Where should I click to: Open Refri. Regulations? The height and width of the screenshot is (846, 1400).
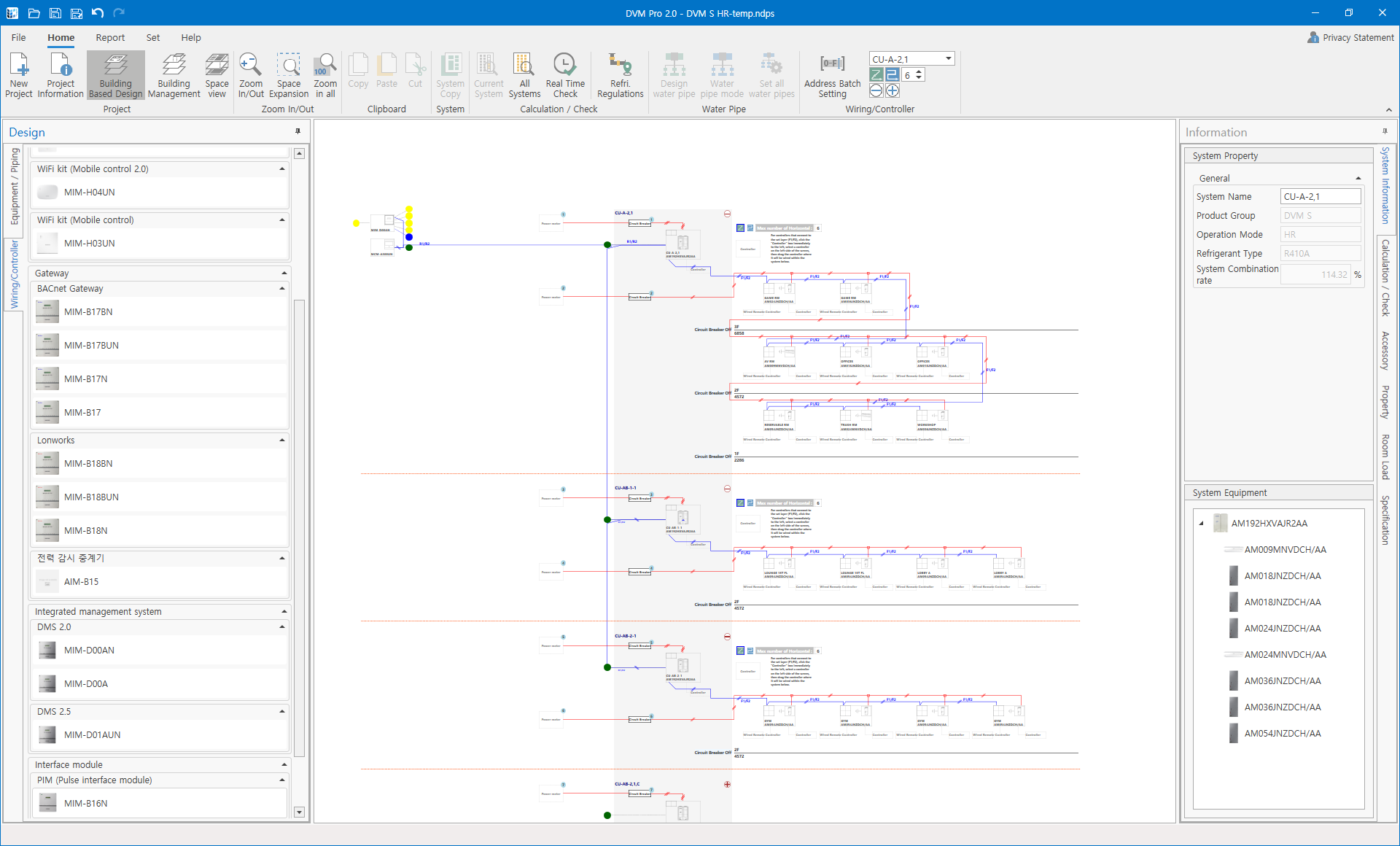point(620,75)
